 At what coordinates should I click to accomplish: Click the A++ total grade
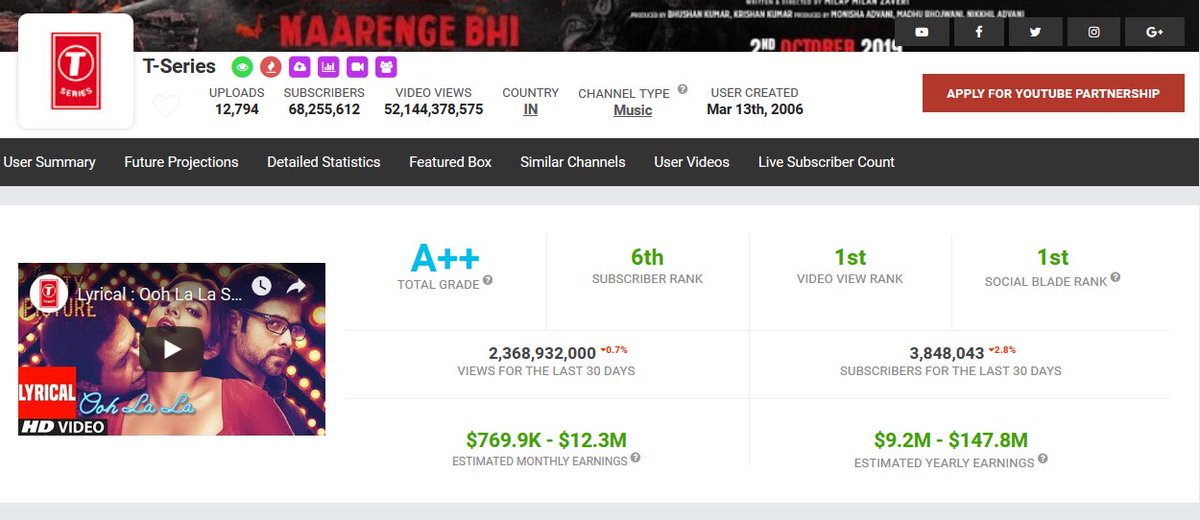[445, 258]
